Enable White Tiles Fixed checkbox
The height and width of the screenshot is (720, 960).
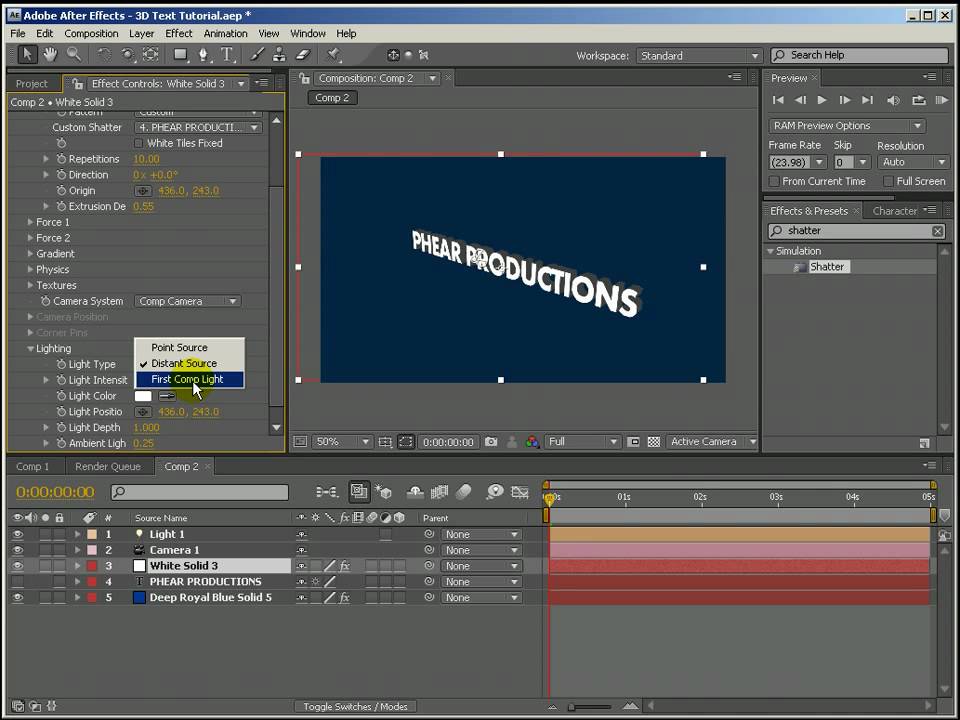point(138,143)
